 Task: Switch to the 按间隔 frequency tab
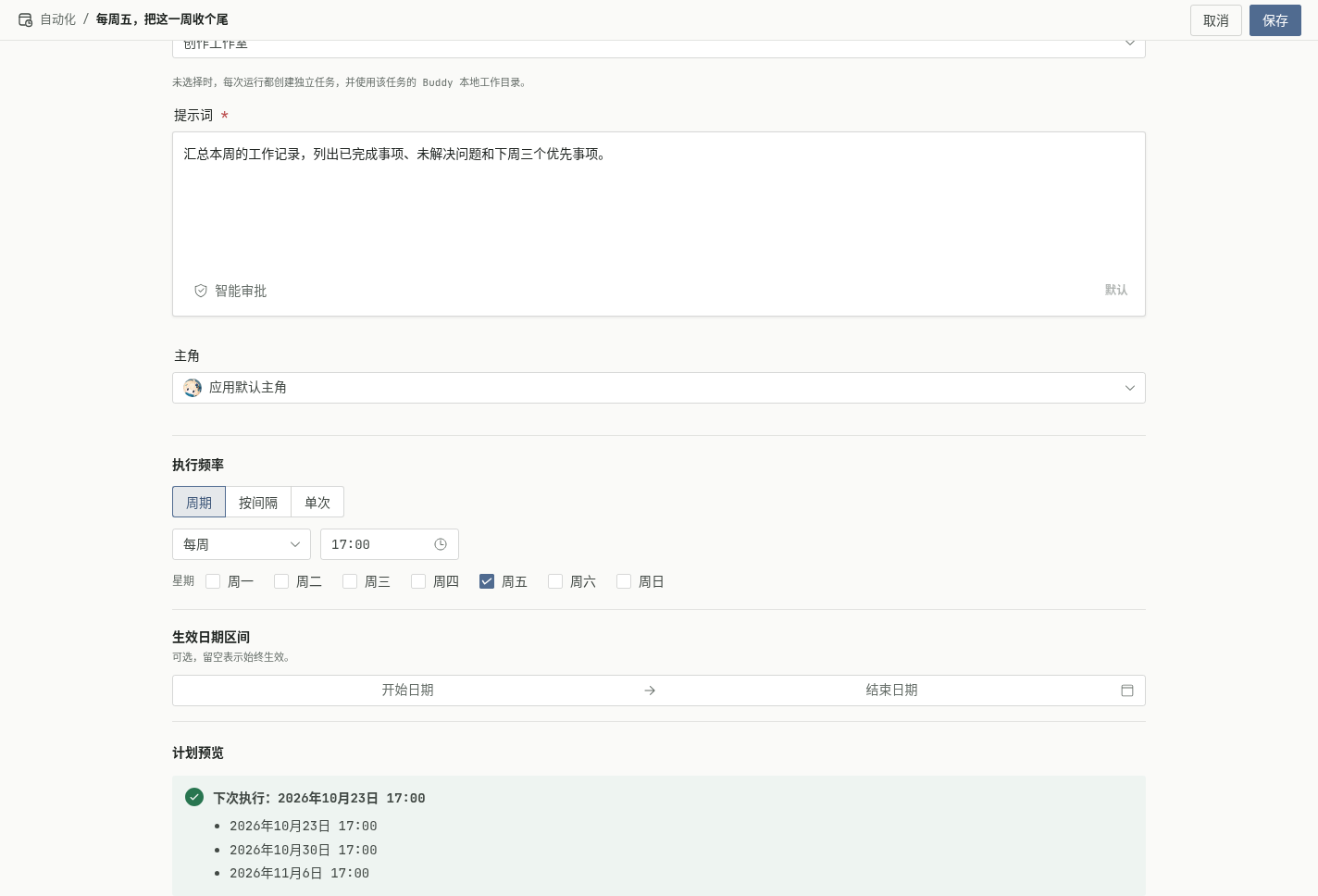(258, 502)
